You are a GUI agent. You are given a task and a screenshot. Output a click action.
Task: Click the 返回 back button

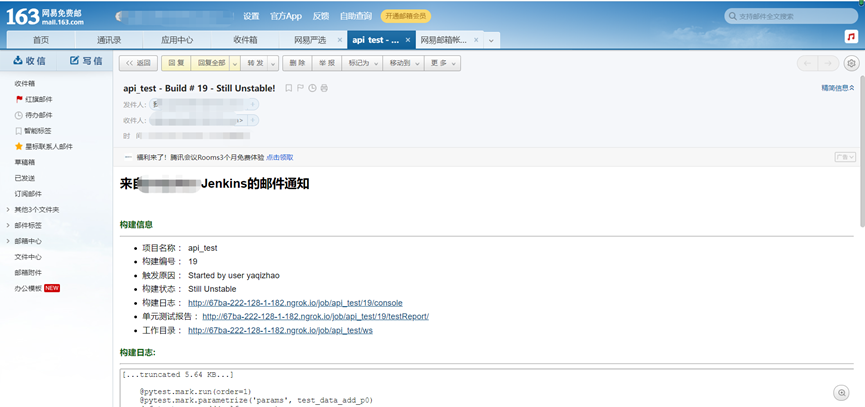click(138, 63)
